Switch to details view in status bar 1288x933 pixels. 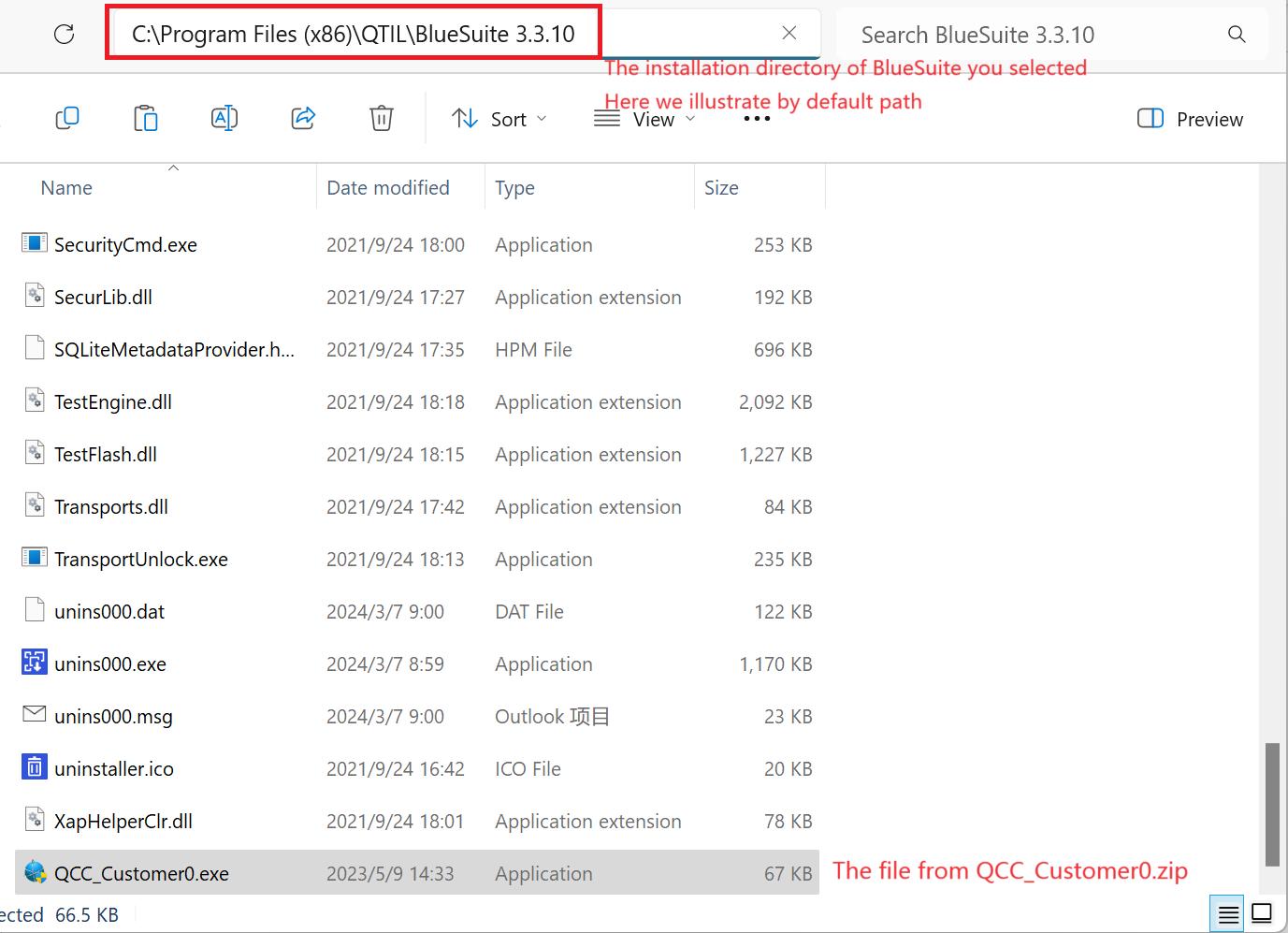pyautogui.click(x=1228, y=913)
